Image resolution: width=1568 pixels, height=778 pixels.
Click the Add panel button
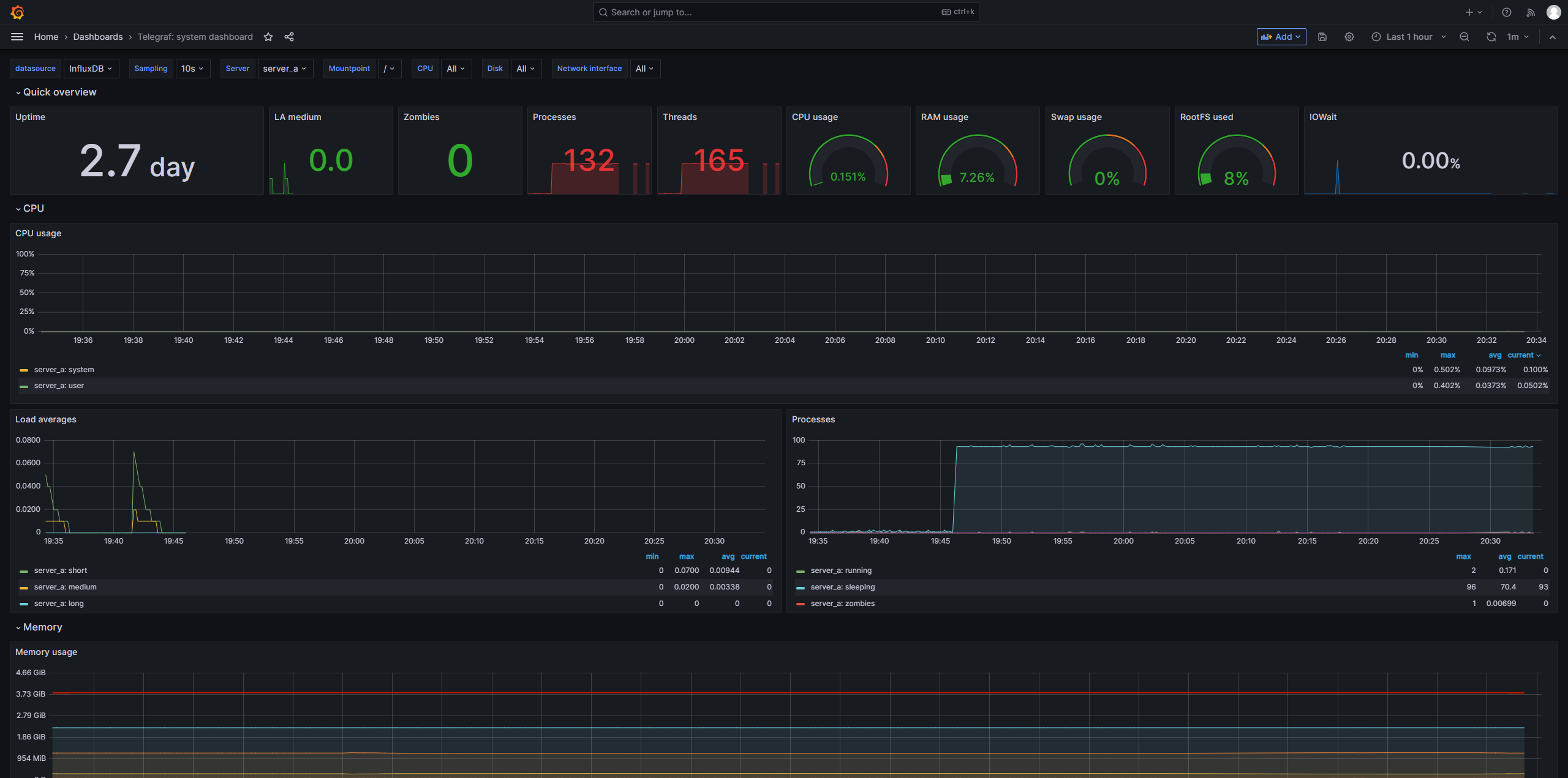pyautogui.click(x=1281, y=37)
